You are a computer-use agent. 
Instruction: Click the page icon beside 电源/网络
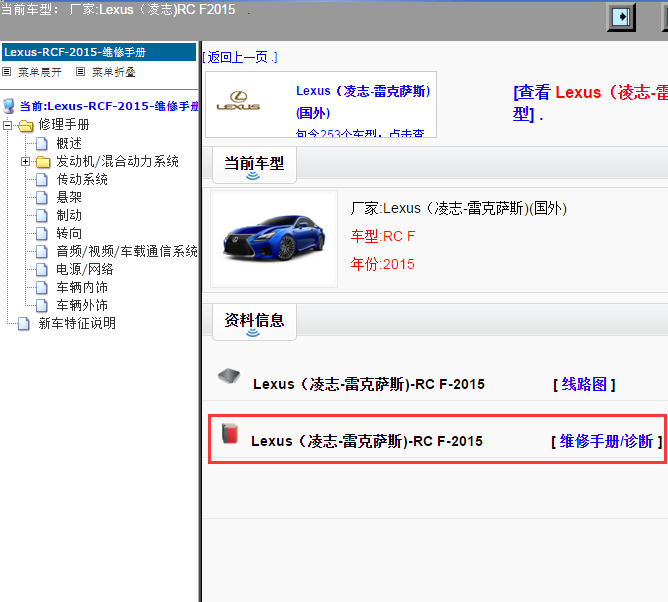point(42,269)
